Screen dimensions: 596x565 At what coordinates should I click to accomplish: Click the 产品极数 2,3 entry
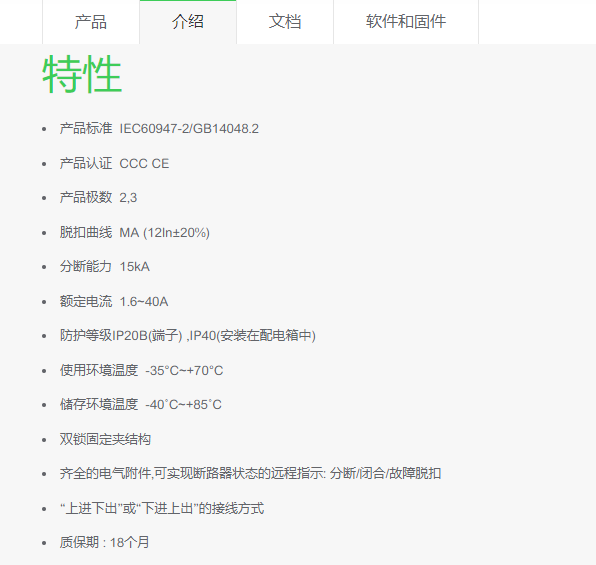(x=98, y=198)
